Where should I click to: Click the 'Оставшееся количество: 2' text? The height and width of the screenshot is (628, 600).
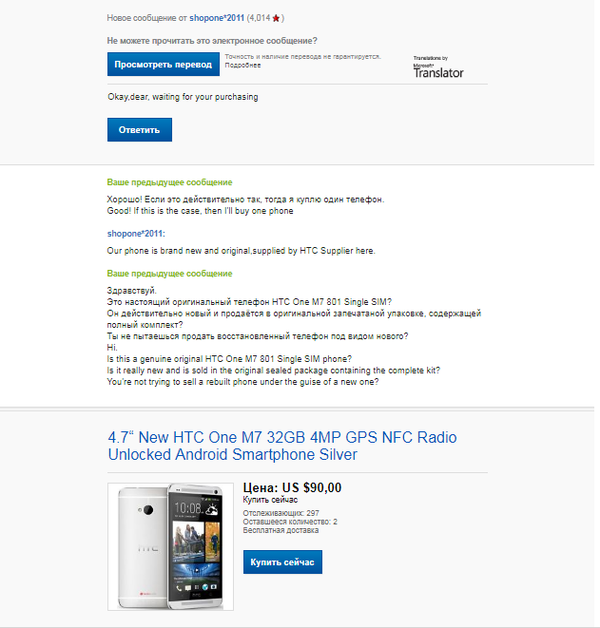click(x=290, y=522)
